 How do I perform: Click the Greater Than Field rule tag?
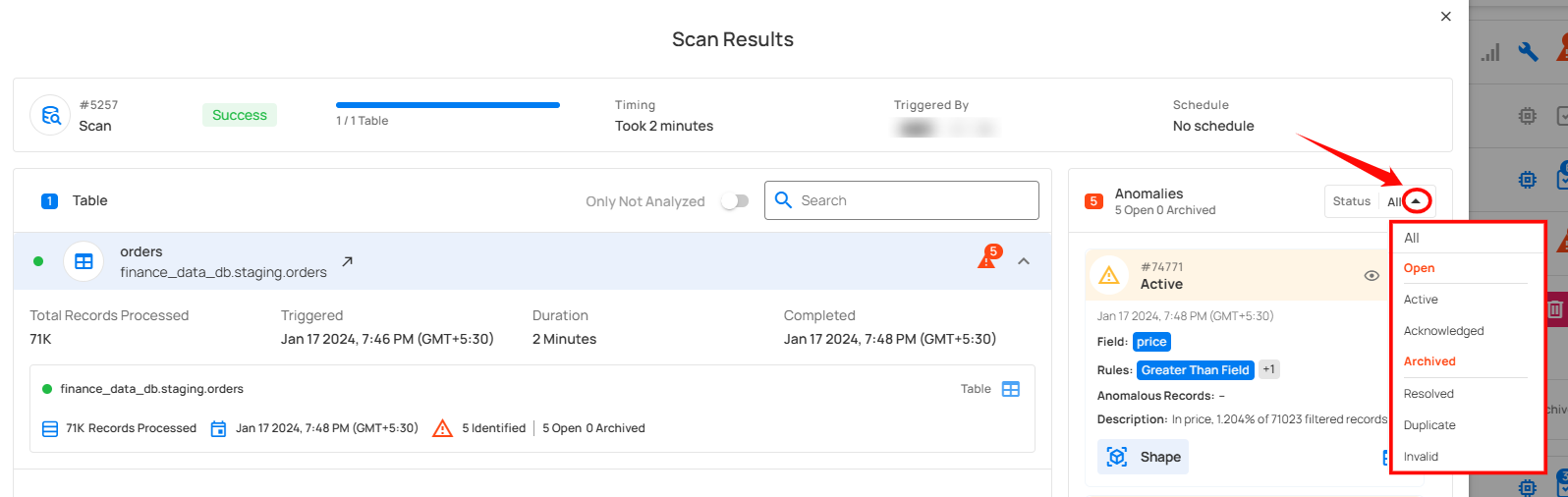point(1195,370)
